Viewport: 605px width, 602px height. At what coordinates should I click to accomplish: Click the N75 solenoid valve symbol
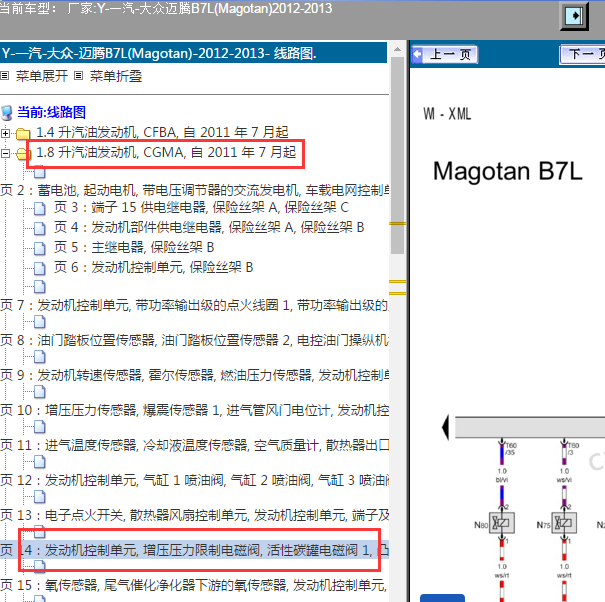tap(564, 523)
